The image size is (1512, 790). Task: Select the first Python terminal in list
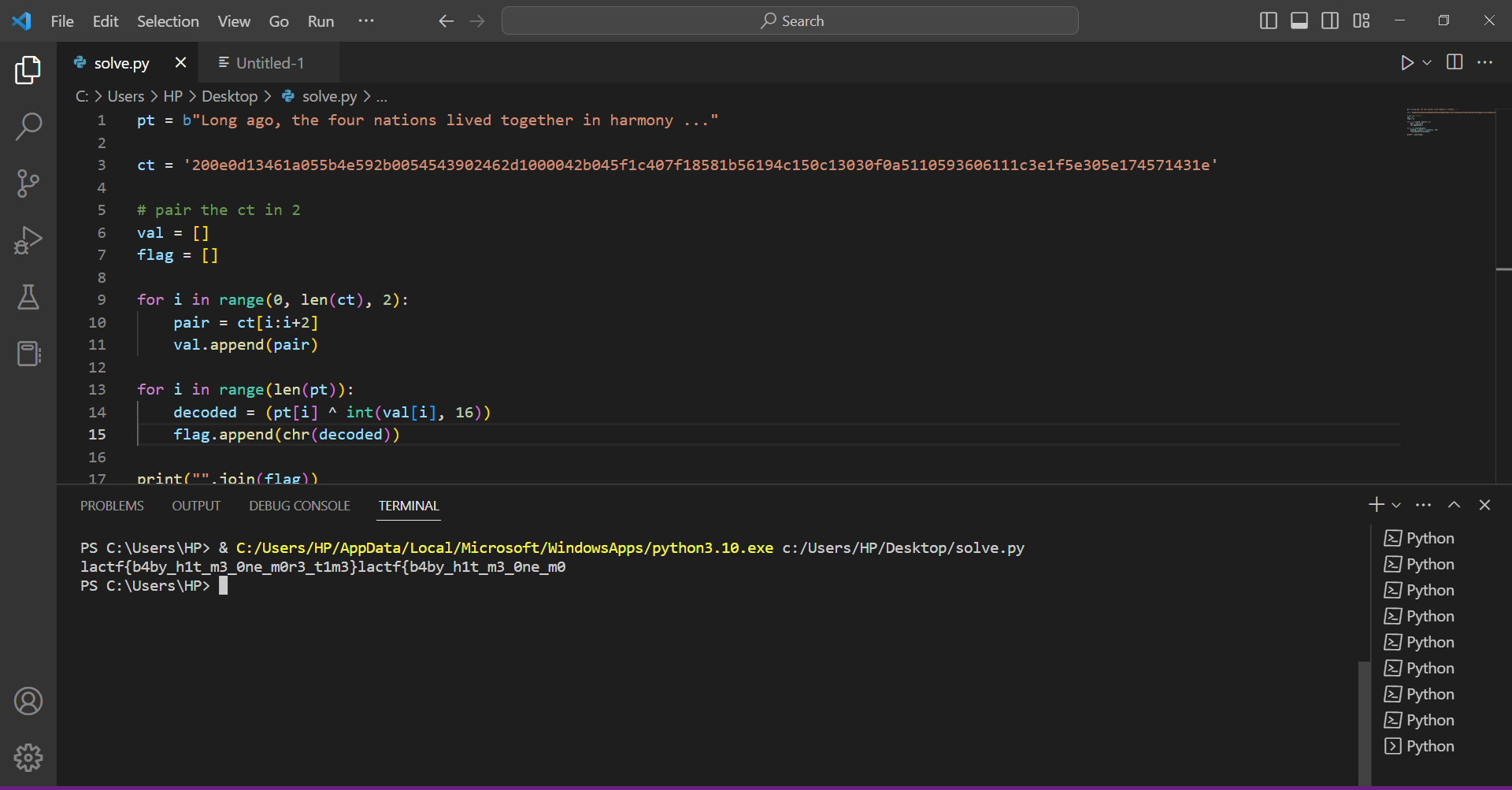pos(1420,538)
